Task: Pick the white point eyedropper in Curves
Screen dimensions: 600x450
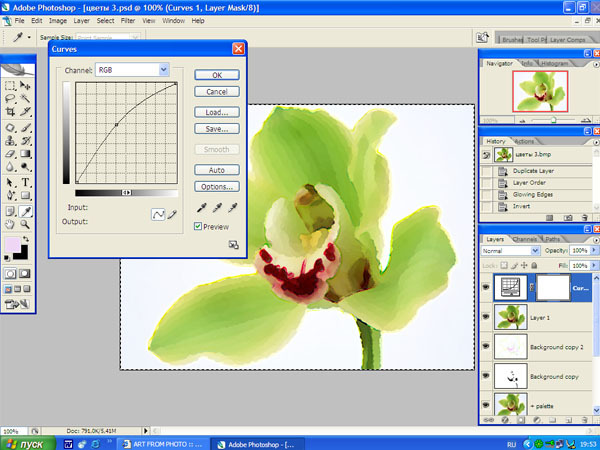Action: [x=233, y=207]
